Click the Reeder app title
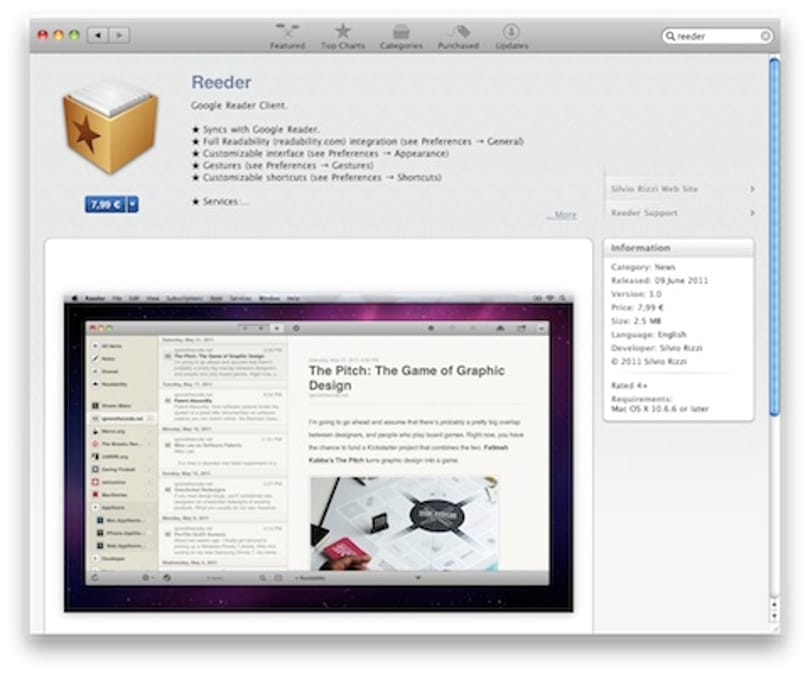 tap(221, 82)
